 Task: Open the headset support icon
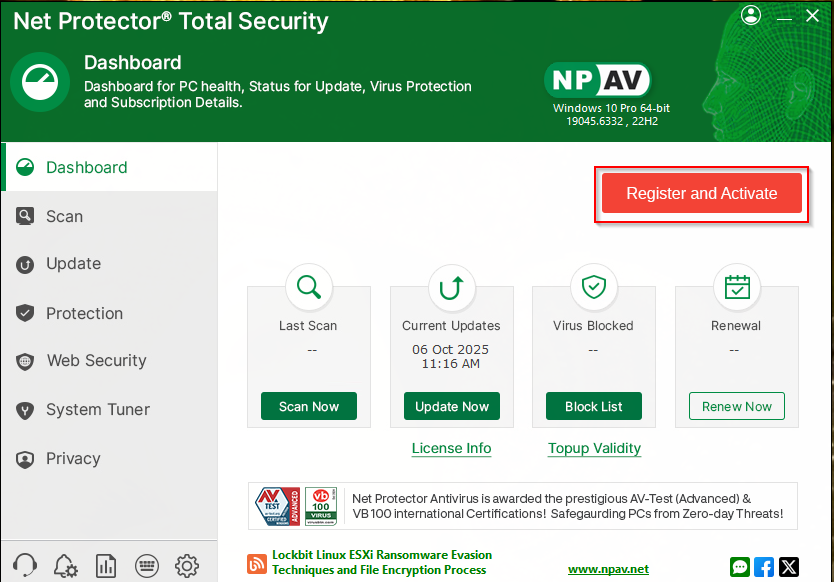[x=26, y=566]
